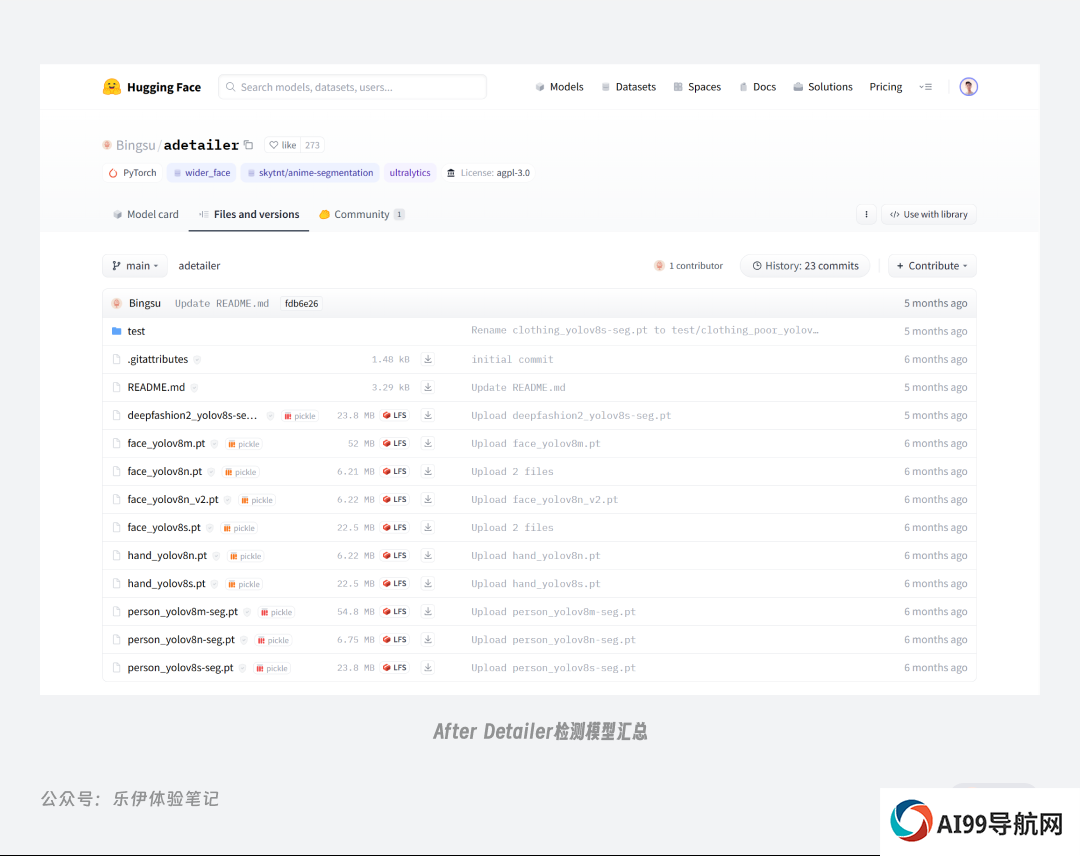Click the pickle badge for hand_yolov8s.pt
The image size is (1080, 856).
click(245, 584)
